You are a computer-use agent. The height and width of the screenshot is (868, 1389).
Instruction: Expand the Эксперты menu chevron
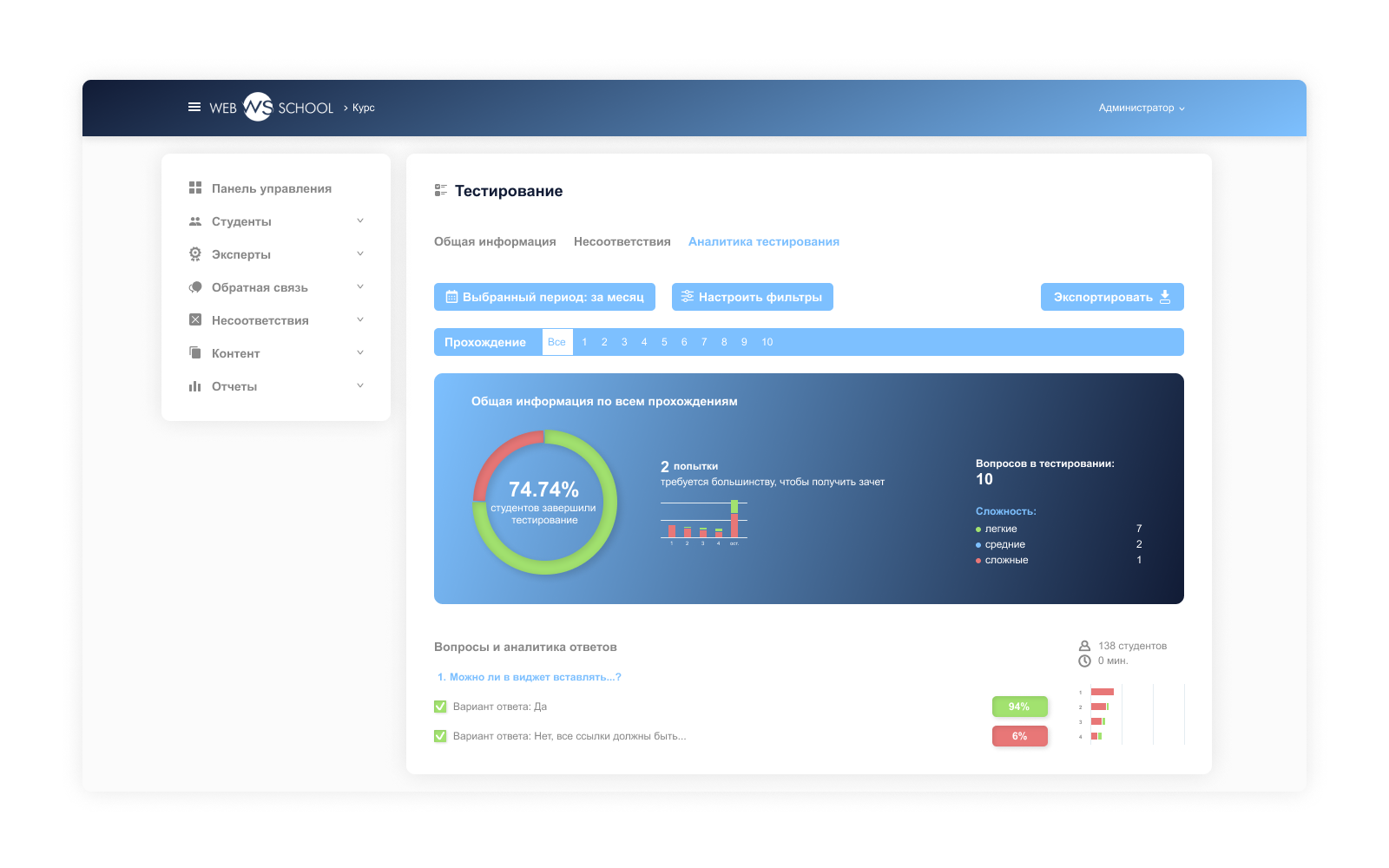(x=360, y=253)
